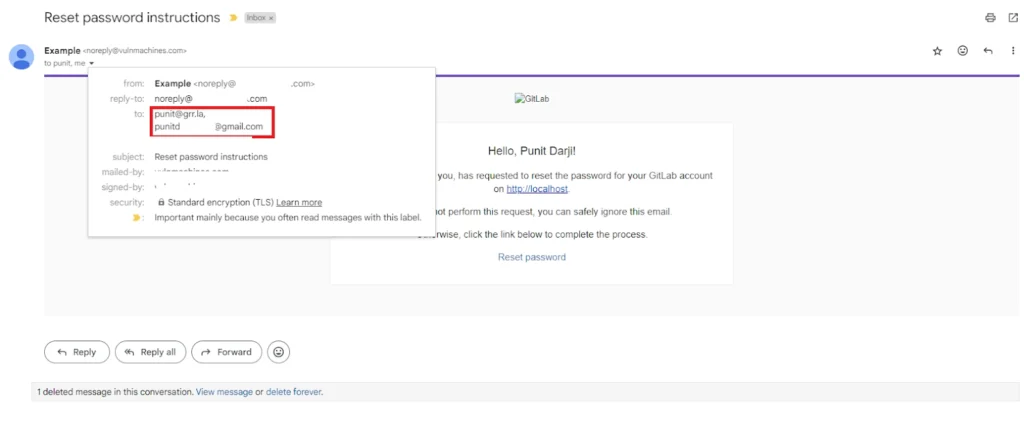Remove the Inbox label with its x
1024x436 pixels.
click(x=271, y=18)
